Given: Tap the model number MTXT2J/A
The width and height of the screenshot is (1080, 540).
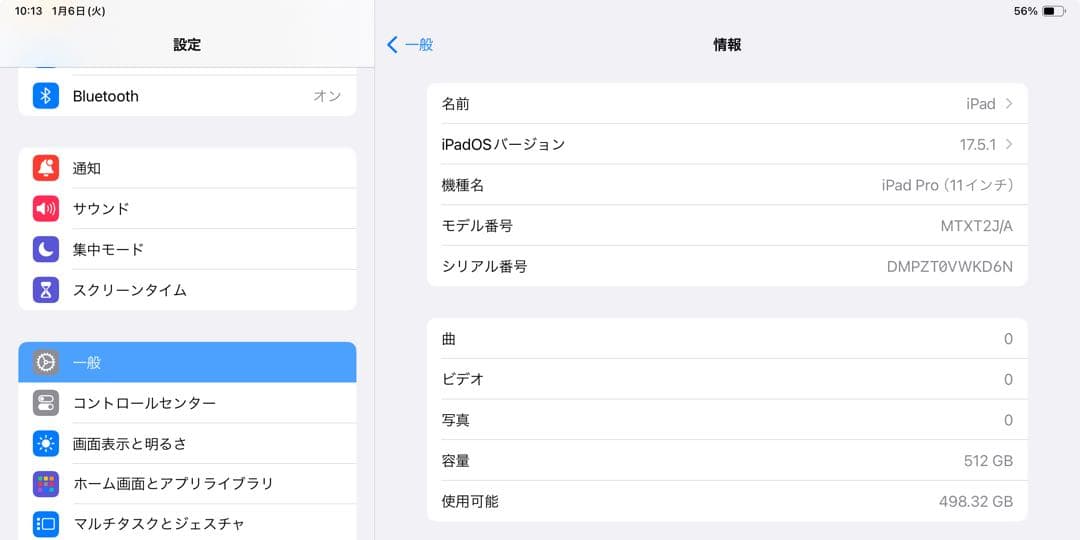Looking at the screenshot, I should point(977,226).
